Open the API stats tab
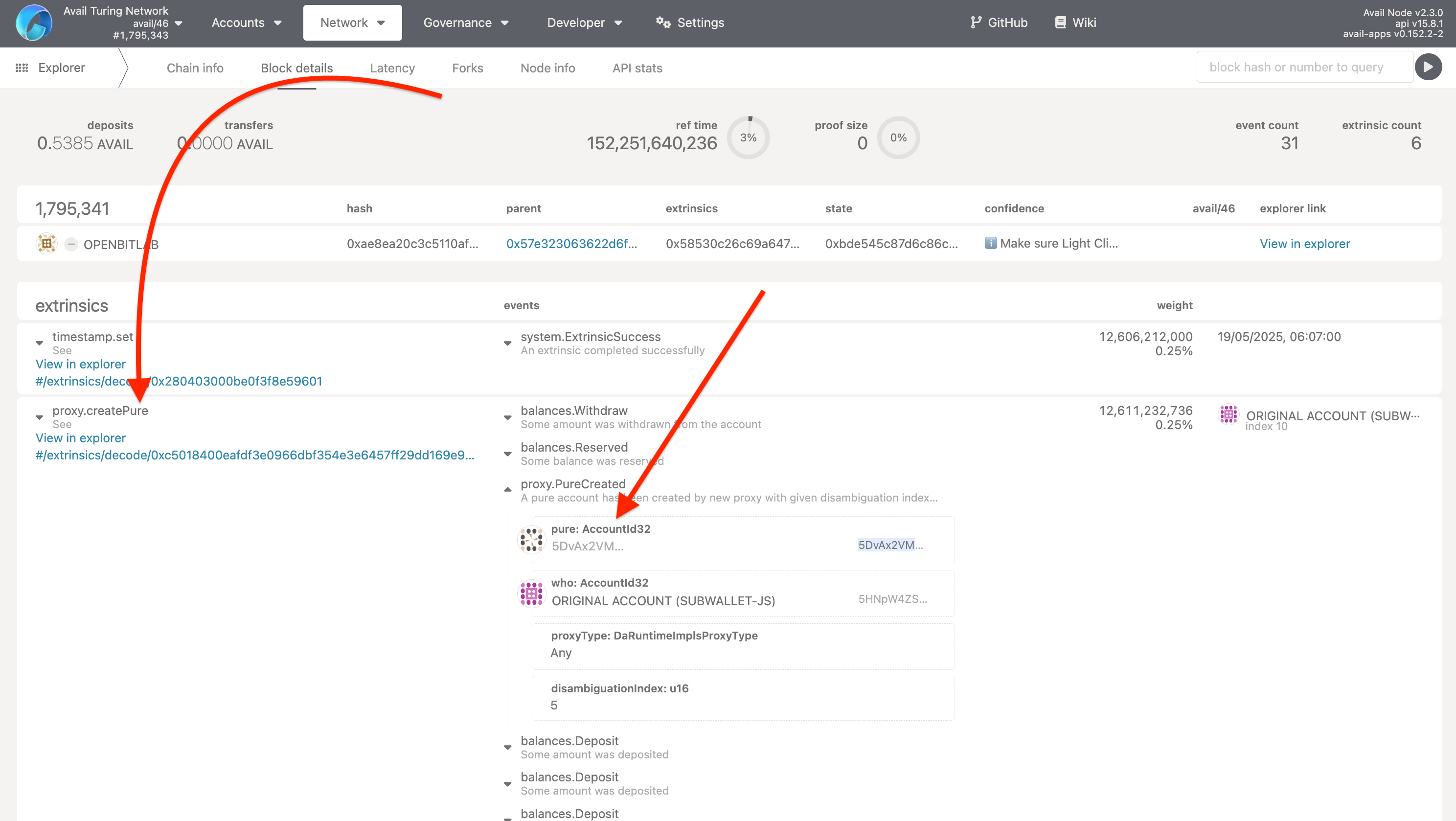 637,68
